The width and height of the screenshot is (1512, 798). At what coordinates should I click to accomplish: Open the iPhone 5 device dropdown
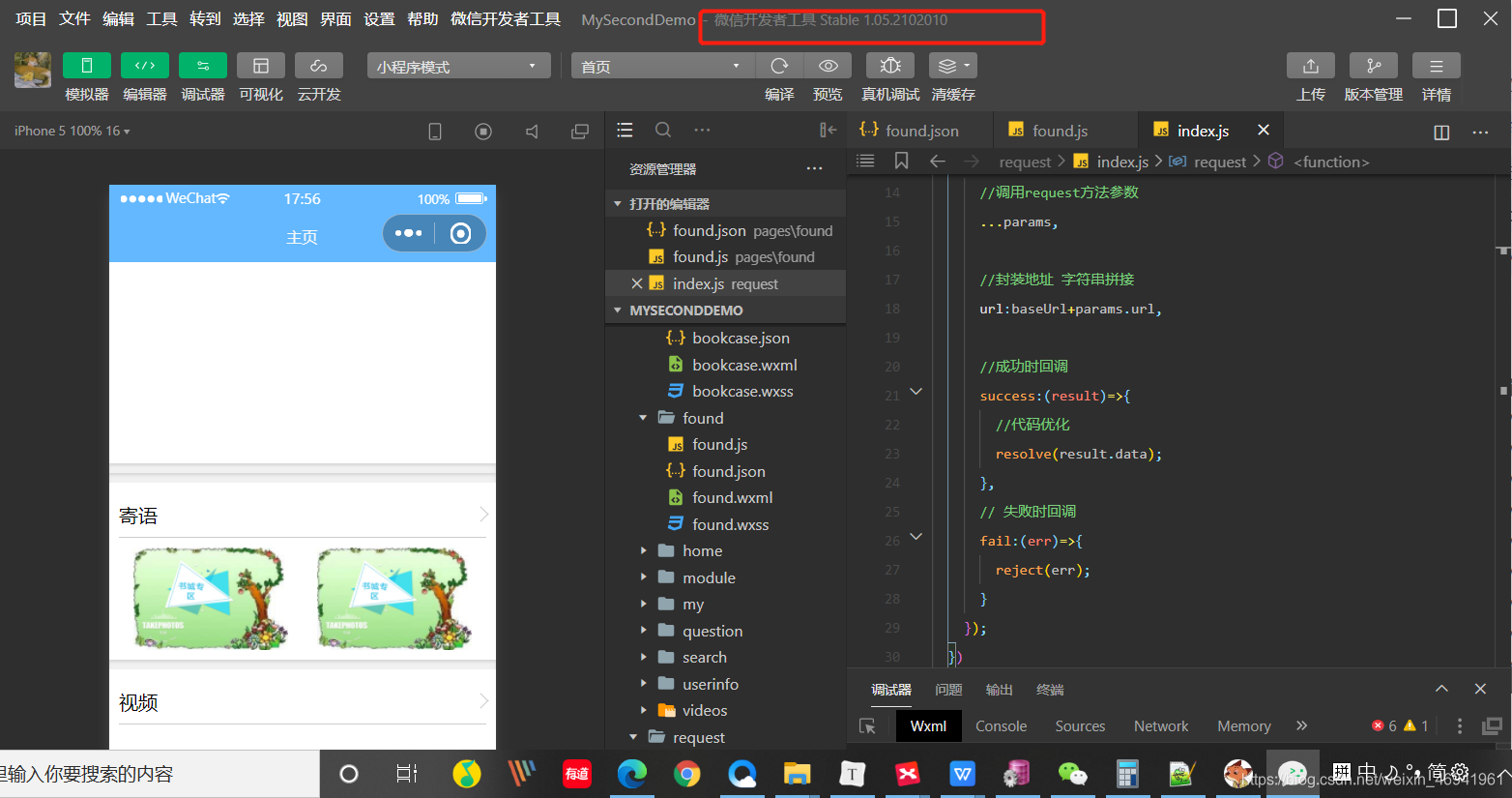click(73, 131)
